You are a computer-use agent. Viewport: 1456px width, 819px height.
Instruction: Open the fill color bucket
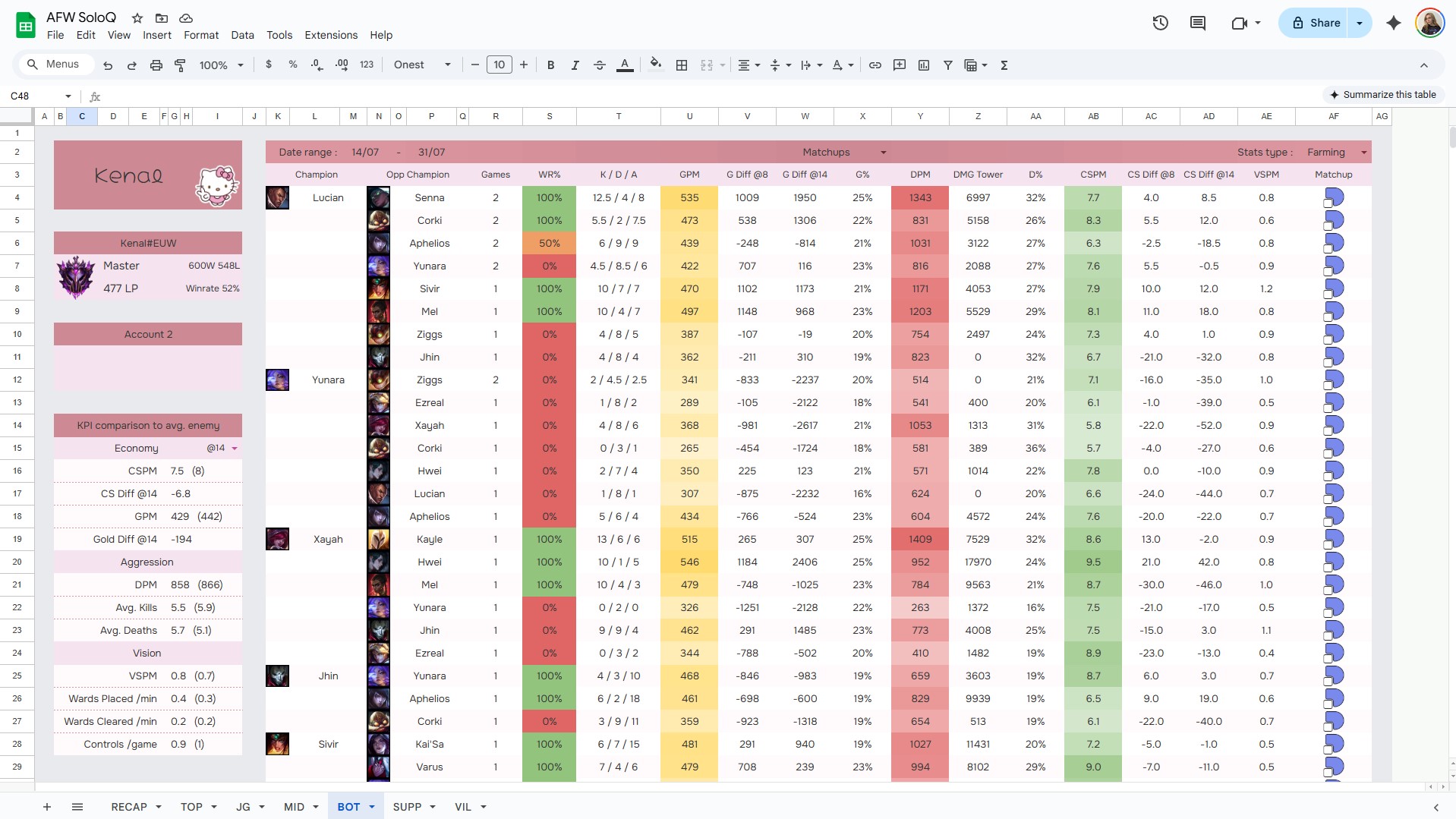click(x=656, y=65)
